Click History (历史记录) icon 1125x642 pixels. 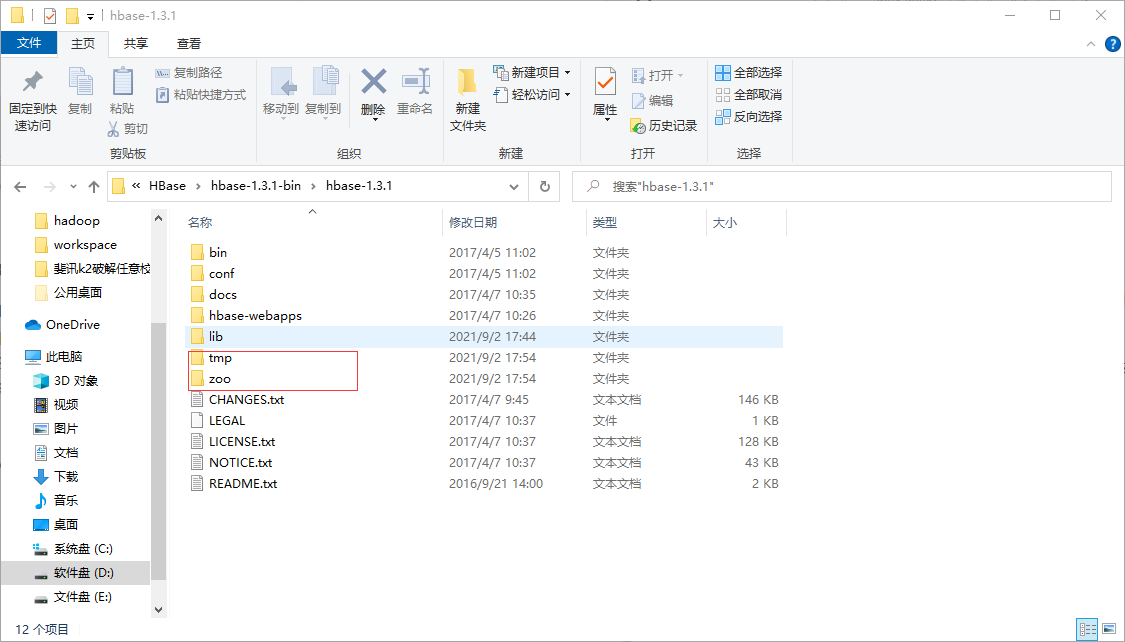tap(638, 126)
